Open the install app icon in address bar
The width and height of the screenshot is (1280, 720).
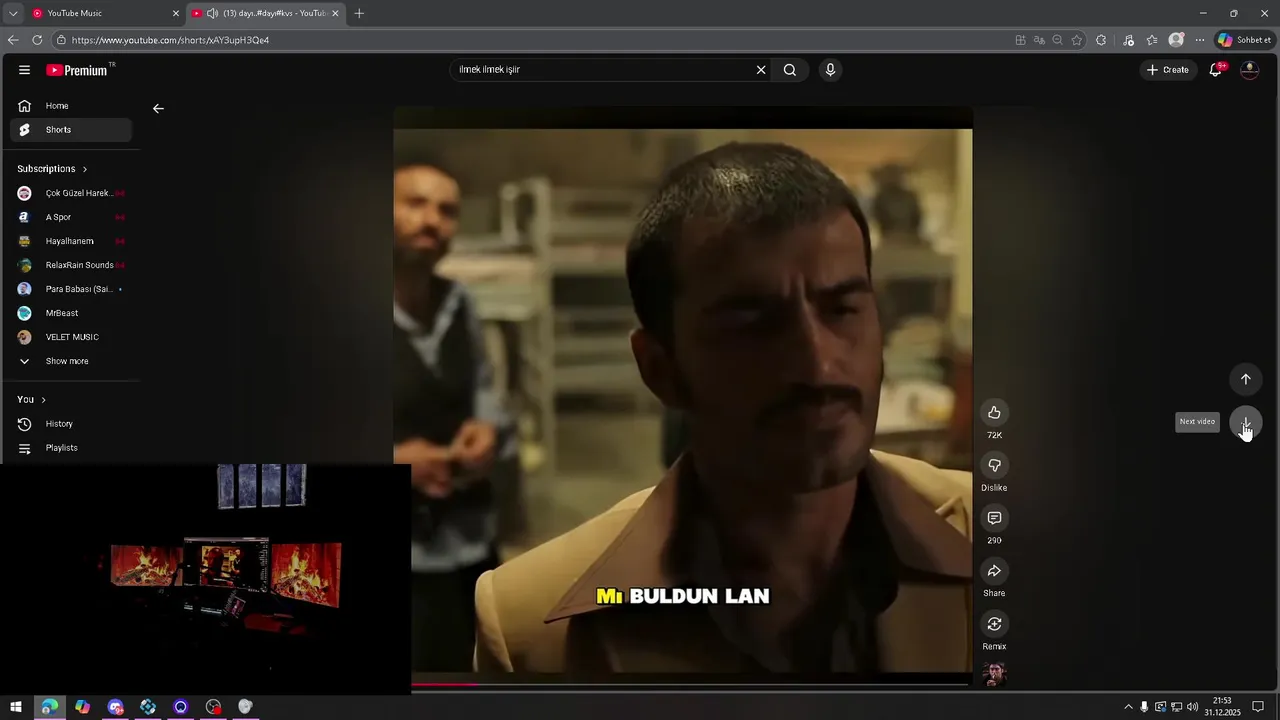tap(1020, 40)
